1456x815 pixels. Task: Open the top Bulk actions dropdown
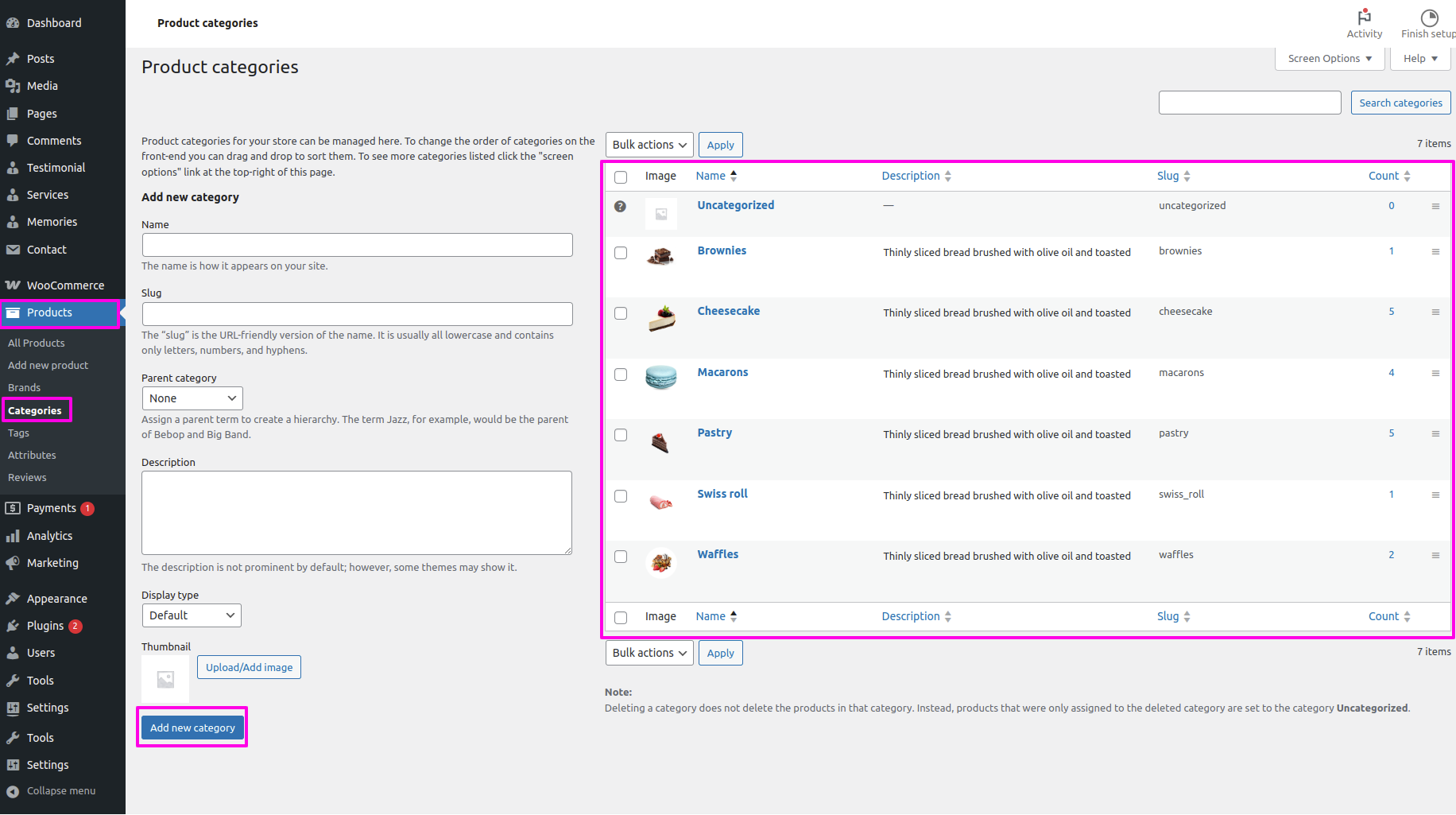649,145
